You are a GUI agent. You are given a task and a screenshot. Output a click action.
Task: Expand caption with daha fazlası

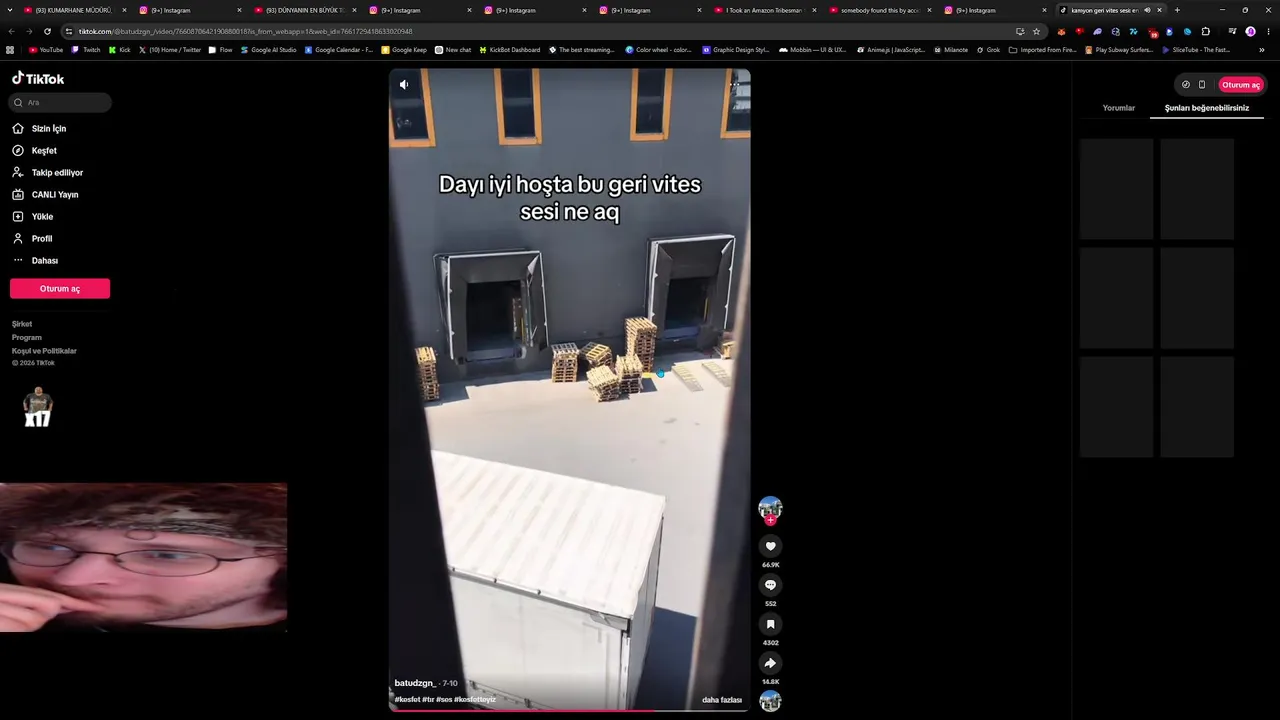[722, 700]
